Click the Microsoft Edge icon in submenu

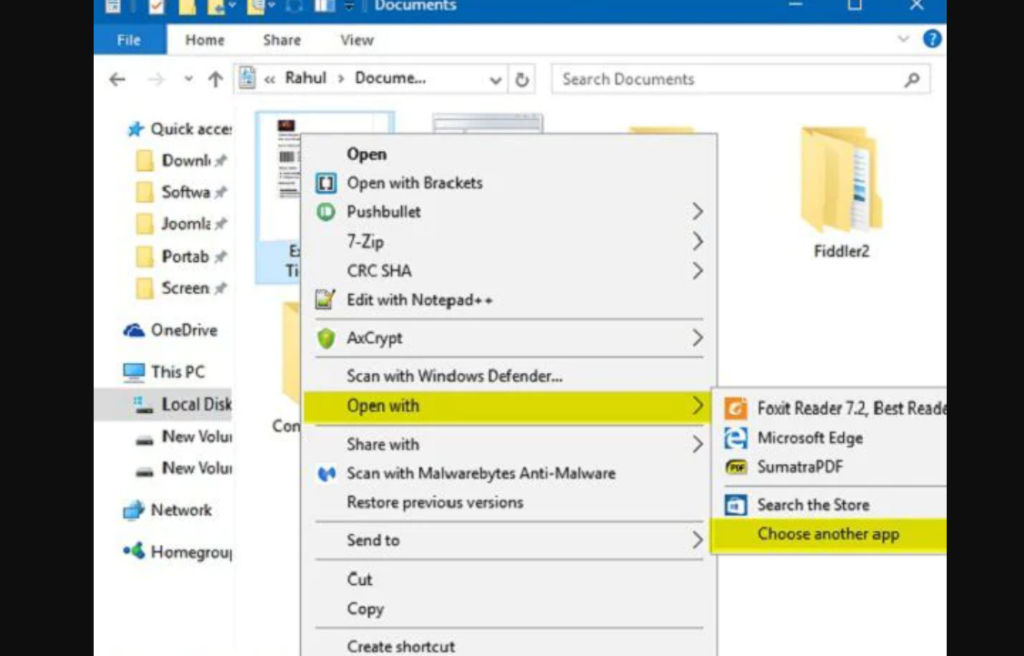[735, 438]
